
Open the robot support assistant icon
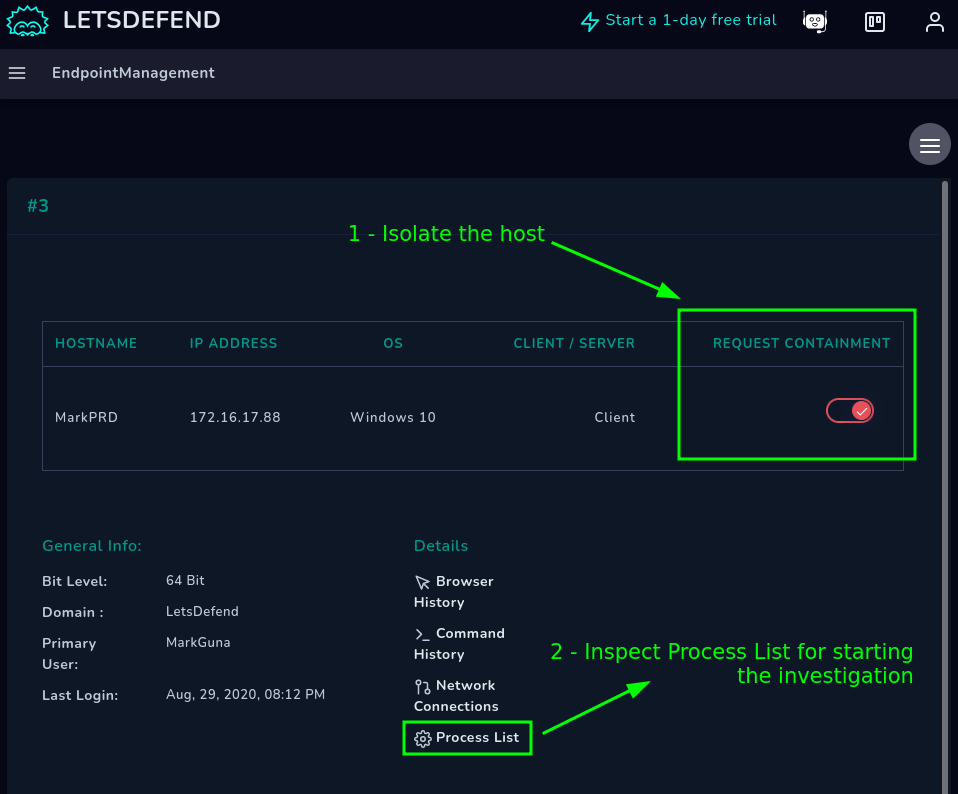(815, 21)
